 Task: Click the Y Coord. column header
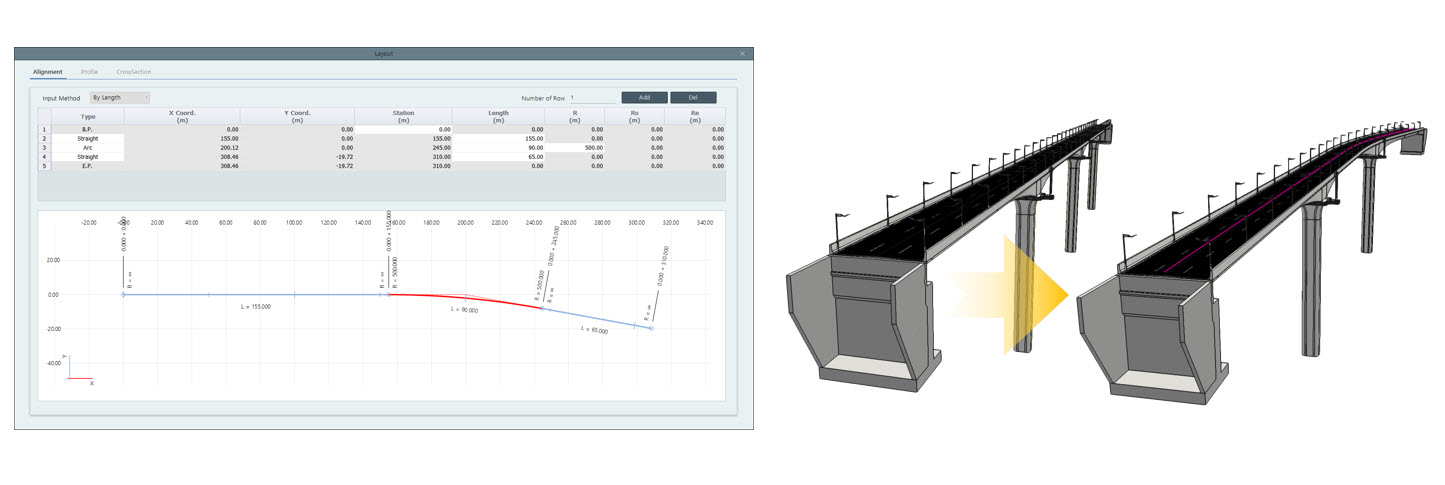(x=298, y=116)
